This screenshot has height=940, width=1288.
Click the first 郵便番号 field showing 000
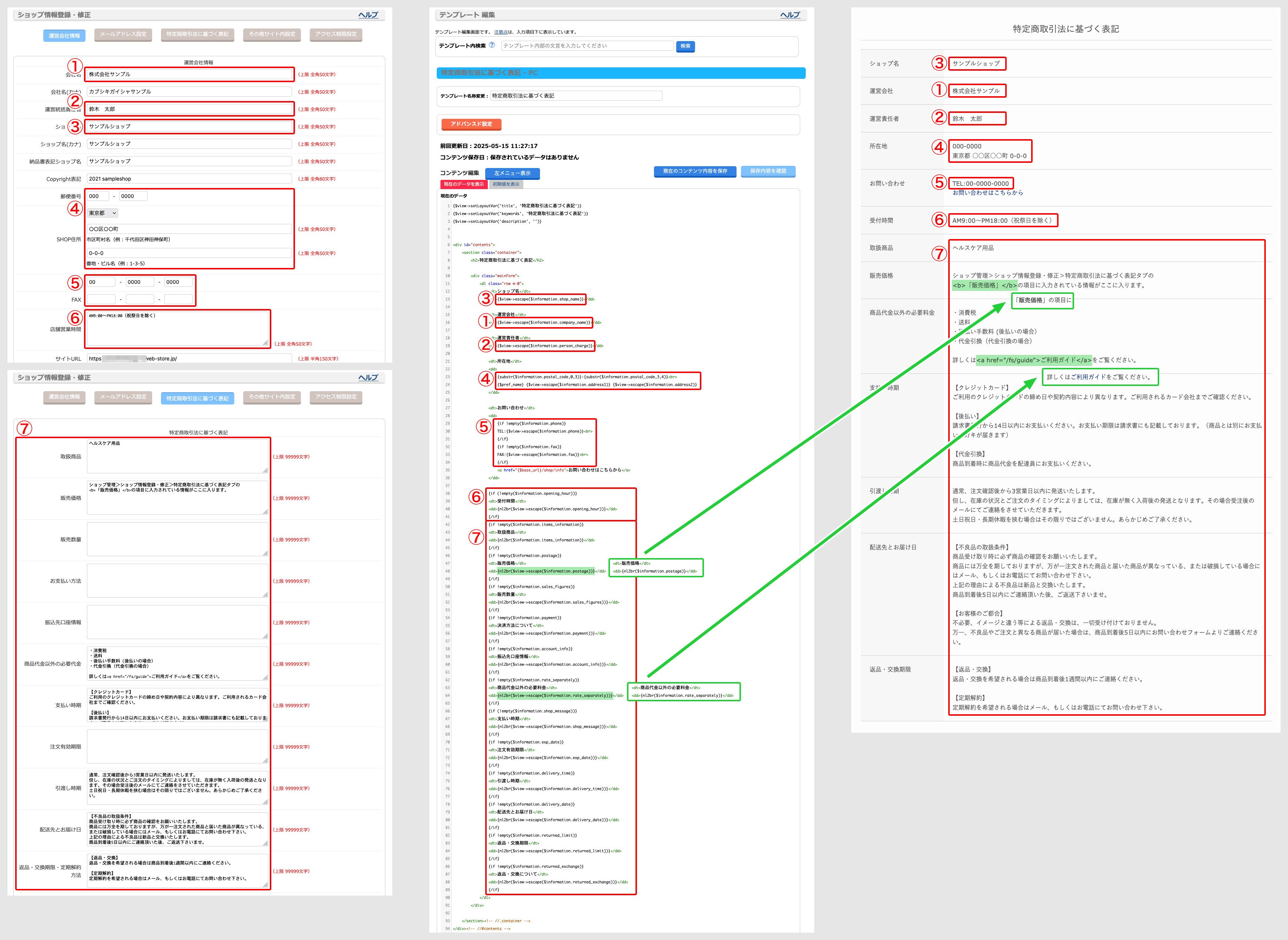98,196
